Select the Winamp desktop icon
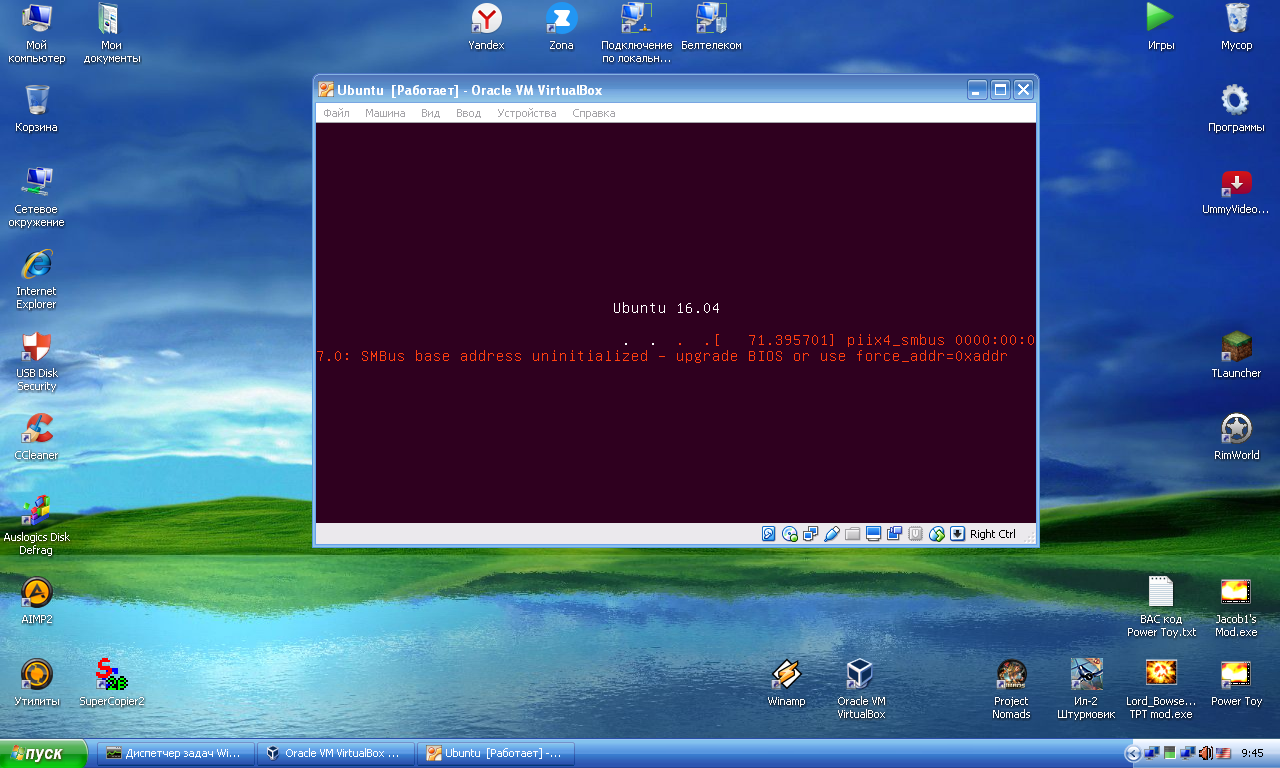This screenshot has width=1280, height=768. coord(786,682)
